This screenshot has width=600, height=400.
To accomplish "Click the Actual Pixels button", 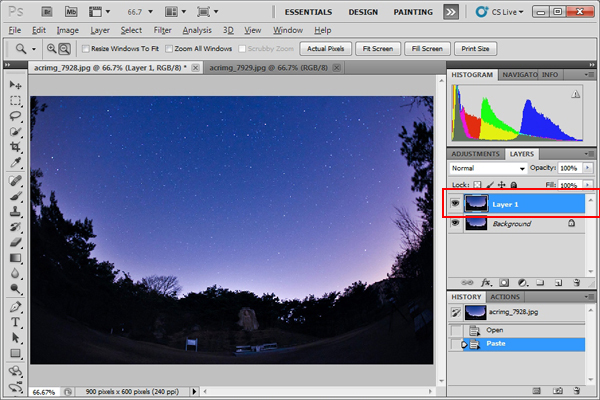I will point(325,49).
